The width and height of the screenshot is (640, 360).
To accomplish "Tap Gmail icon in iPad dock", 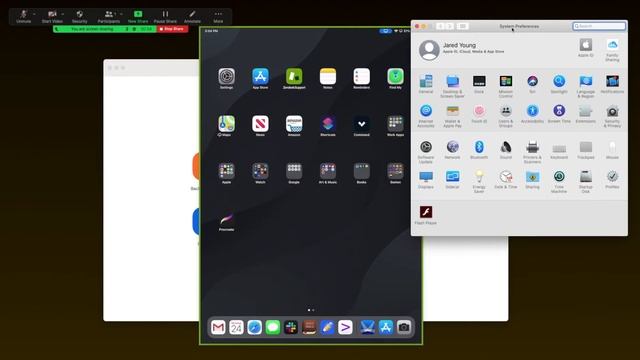I will click(218, 327).
